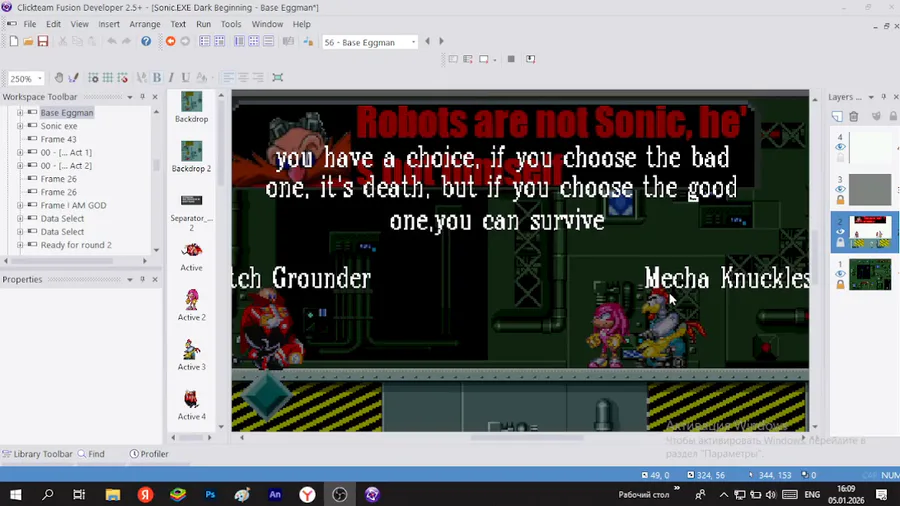The image size is (900, 506).
Task: Delete the selected layer trash icon
Action: pyautogui.click(x=854, y=116)
